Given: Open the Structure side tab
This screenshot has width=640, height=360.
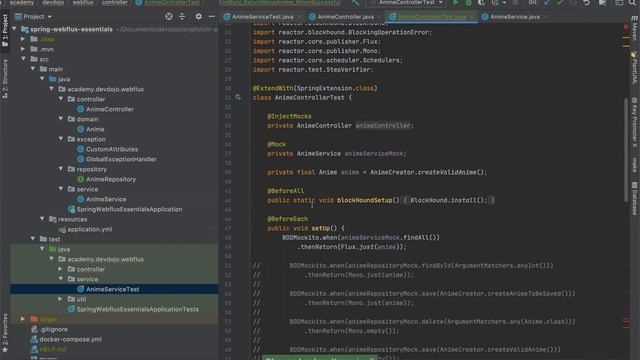Looking at the screenshot, I should 5,78.
